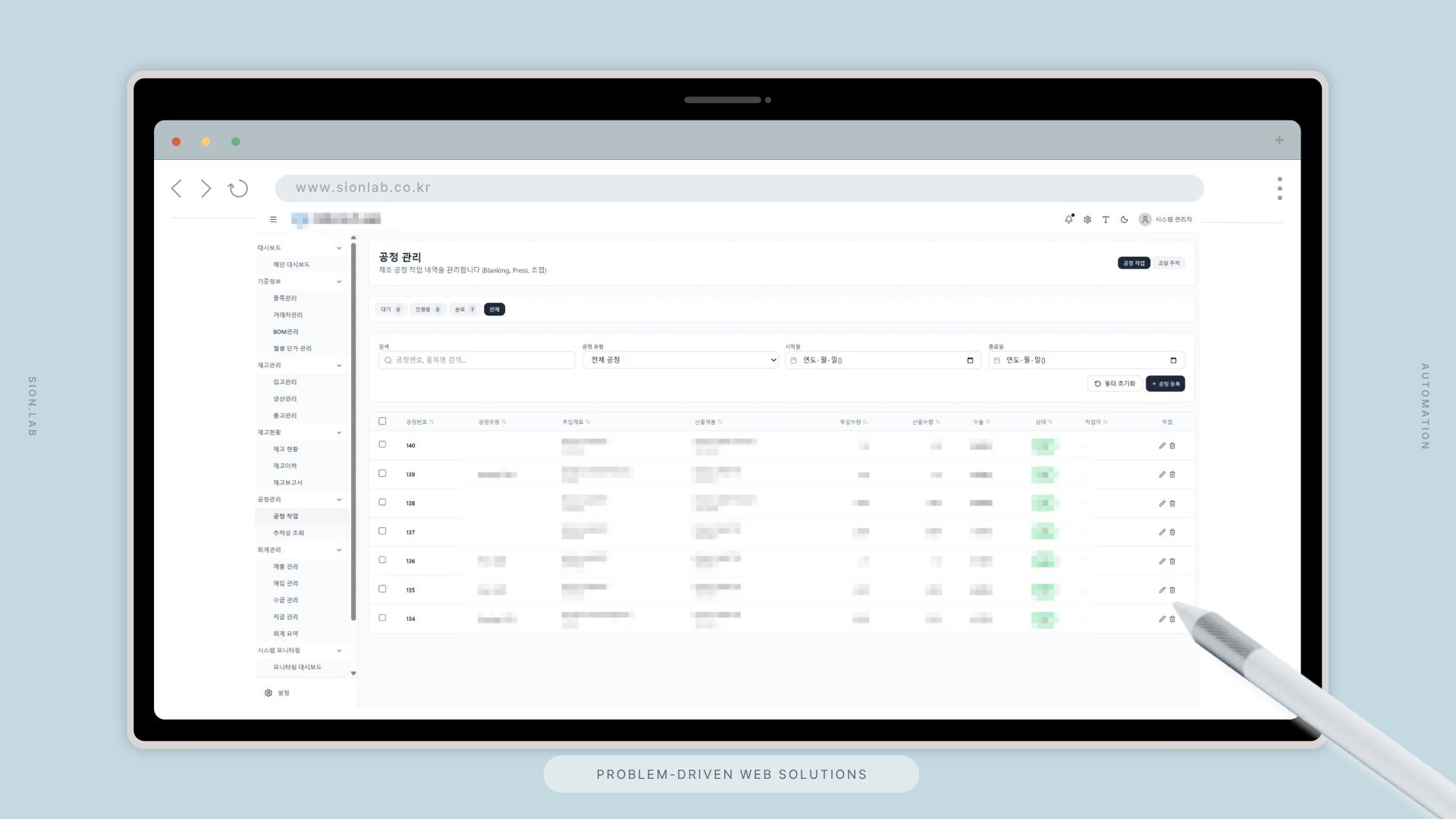This screenshot has width=1456, height=819.
Task: Click the browser reload icon
Action: tap(238, 189)
